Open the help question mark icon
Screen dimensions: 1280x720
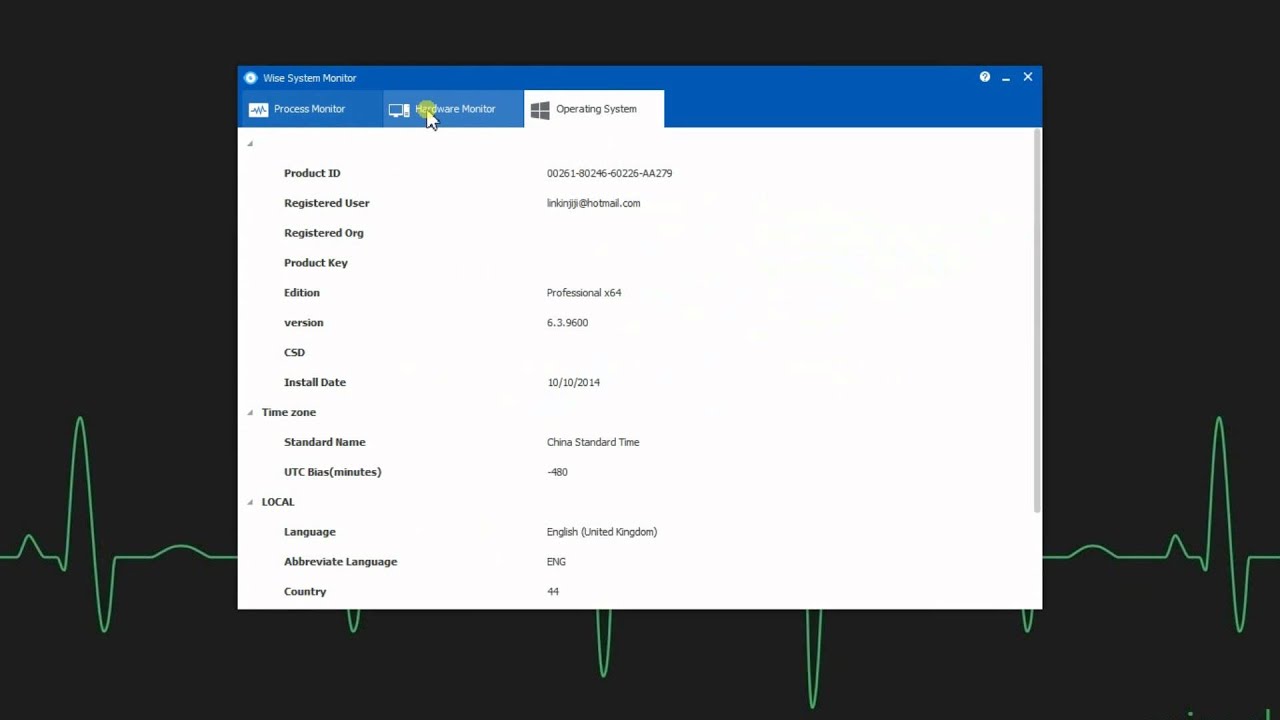pos(985,77)
